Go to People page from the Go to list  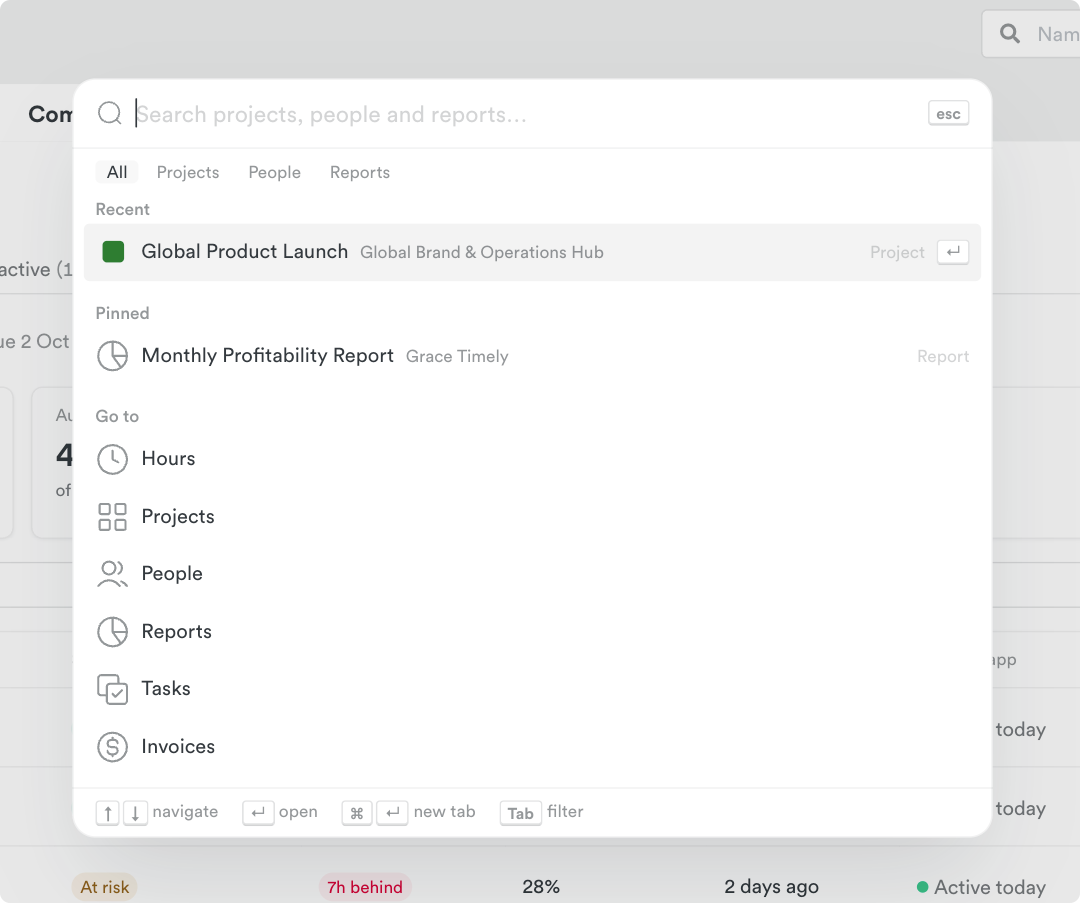tap(532, 574)
